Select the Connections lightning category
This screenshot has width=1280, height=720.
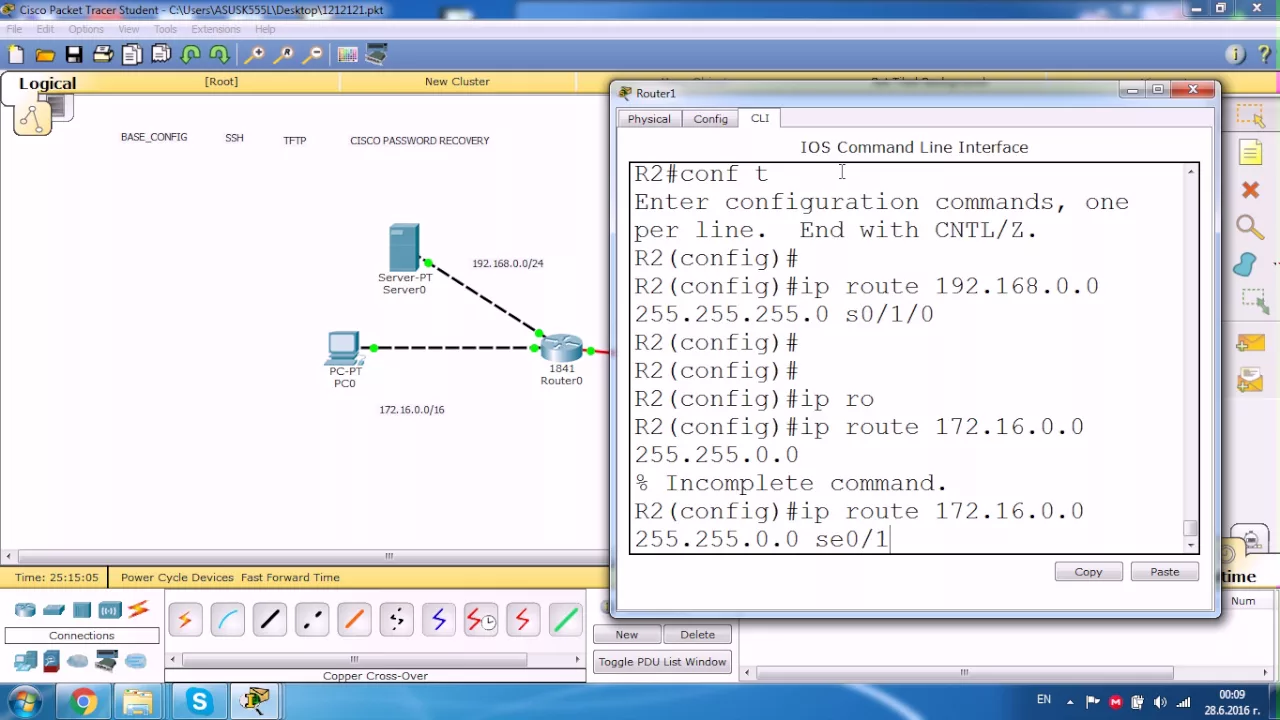(x=138, y=609)
